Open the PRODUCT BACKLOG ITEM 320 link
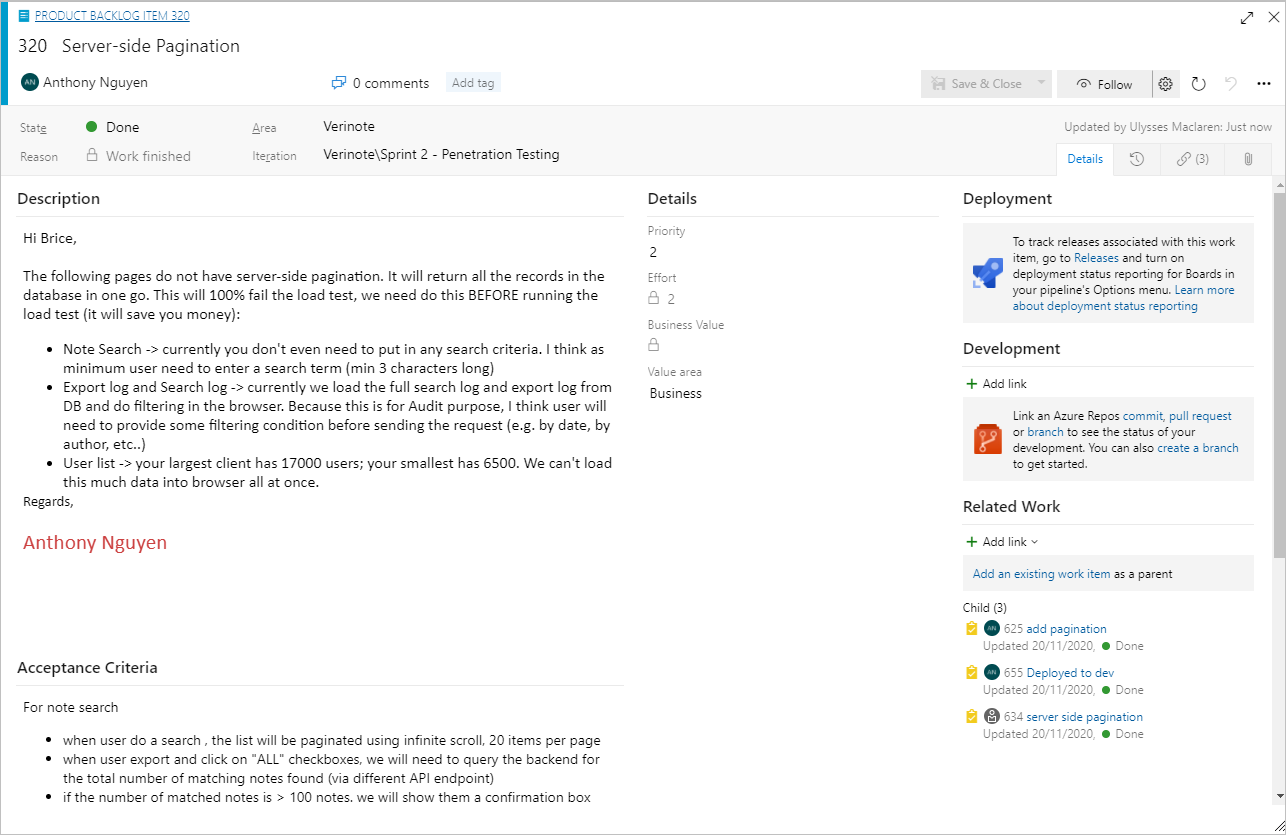The height and width of the screenshot is (835, 1286). click(112, 16)
